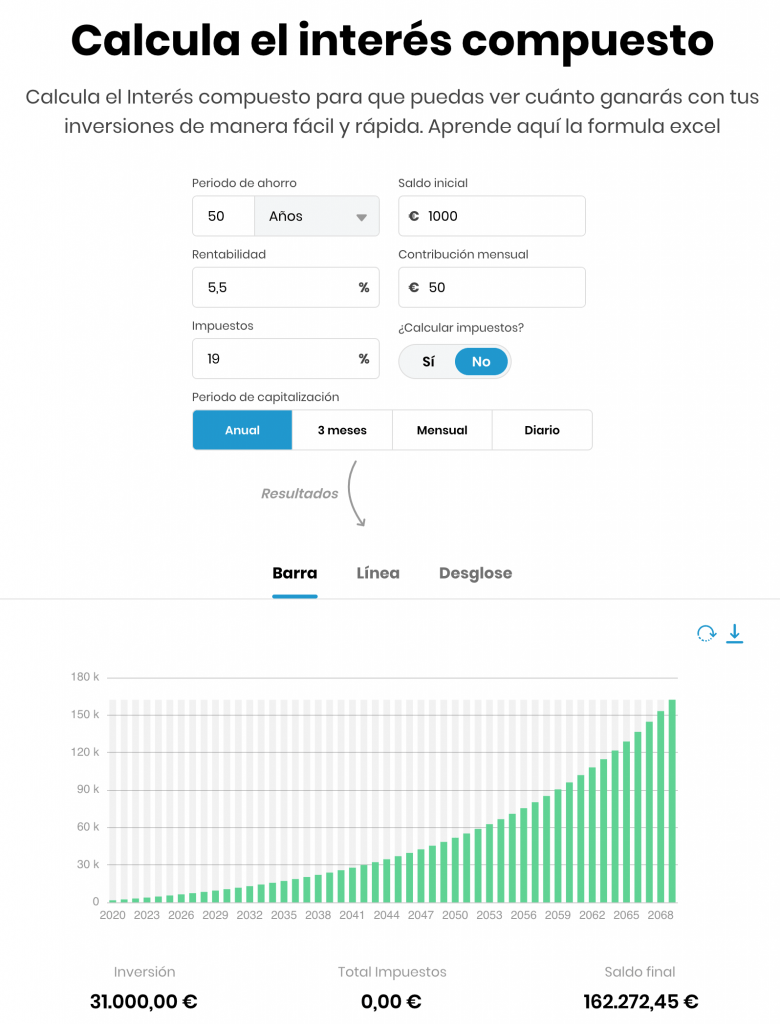Screen dimensions: 780x1024
Task: Open the Años period unit dropdown
Action: pyautogui.click(x=317, y=216)
